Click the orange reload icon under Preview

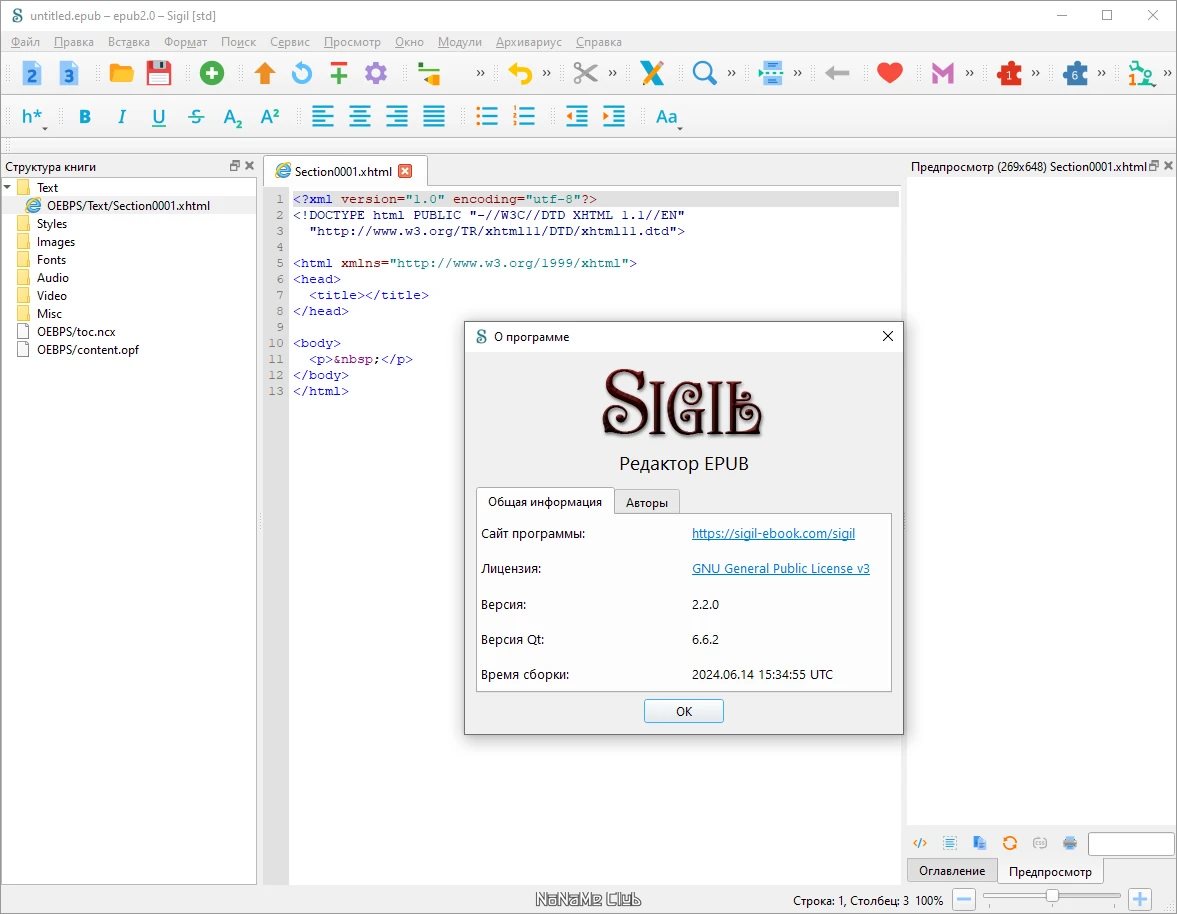click(1010, 843)
